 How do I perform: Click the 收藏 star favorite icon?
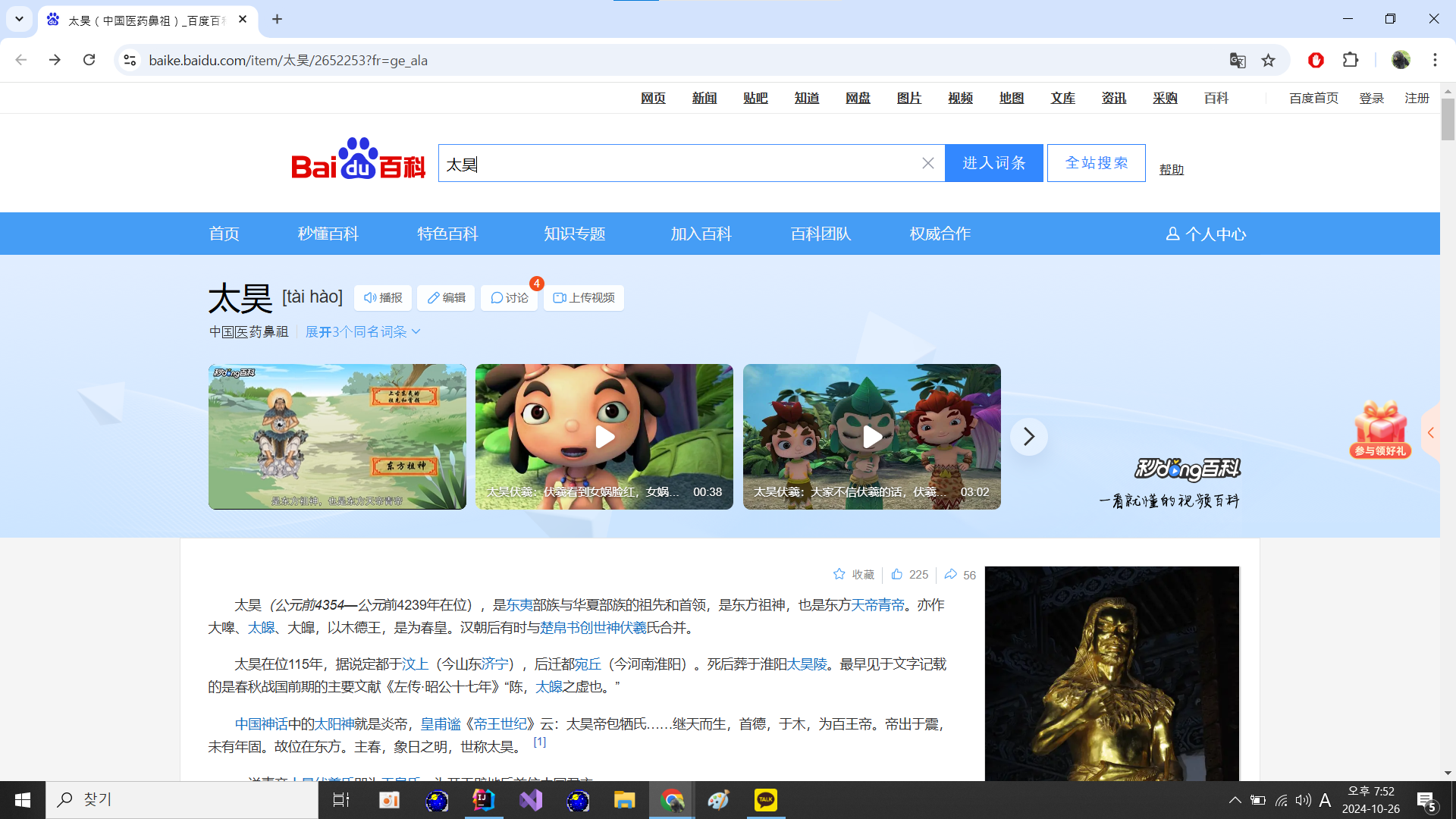pos(839,575)
